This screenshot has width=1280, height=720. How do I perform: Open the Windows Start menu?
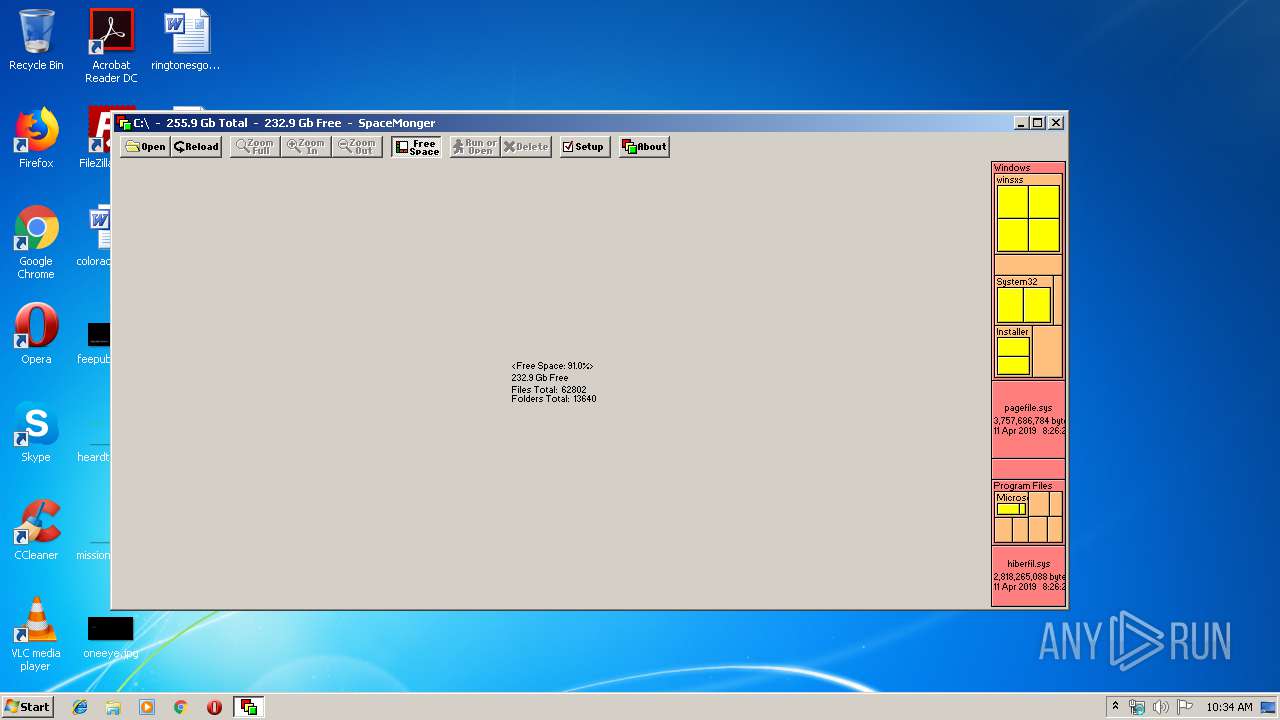pyautogui.click(x=27, y=707)
